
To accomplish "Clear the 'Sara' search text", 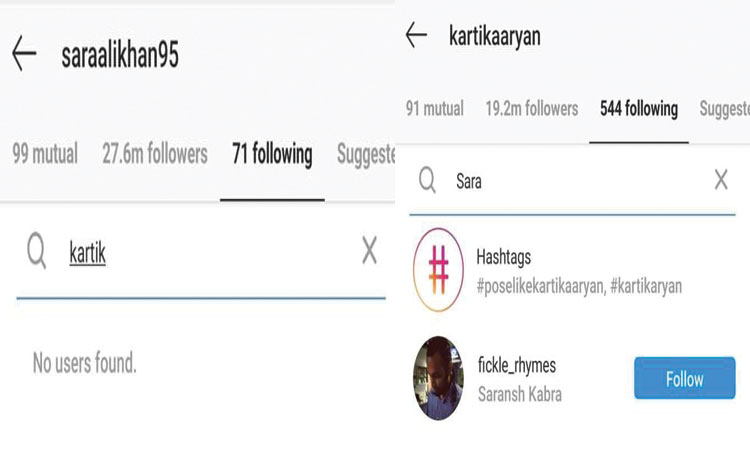I will (x=721, y=180).
